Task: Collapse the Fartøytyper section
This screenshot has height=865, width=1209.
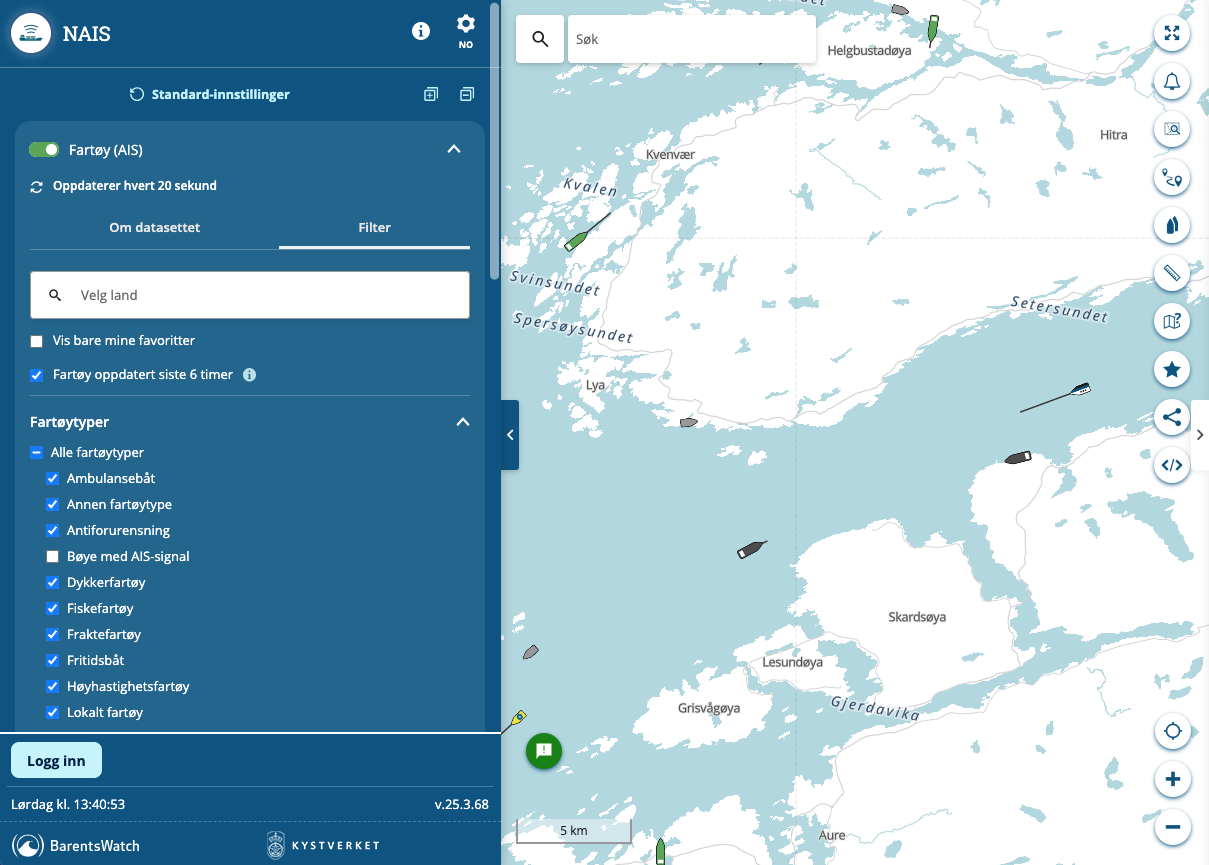Action: (x=462, y=422)
